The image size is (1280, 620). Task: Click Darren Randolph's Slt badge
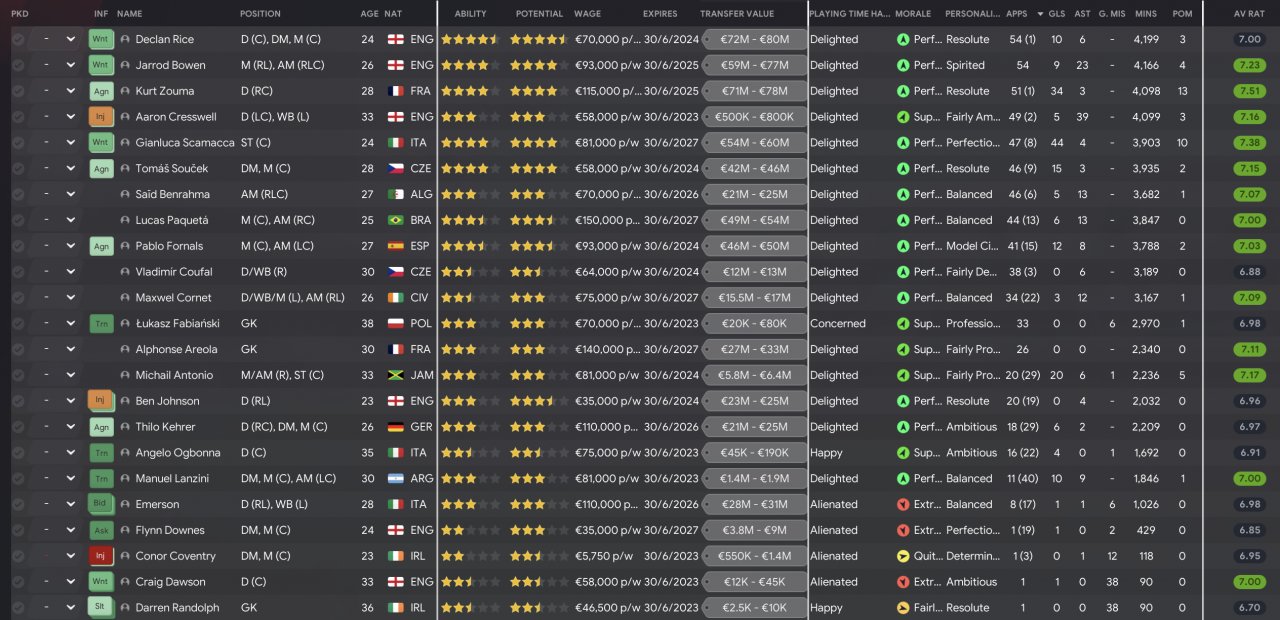click(101, 608)
